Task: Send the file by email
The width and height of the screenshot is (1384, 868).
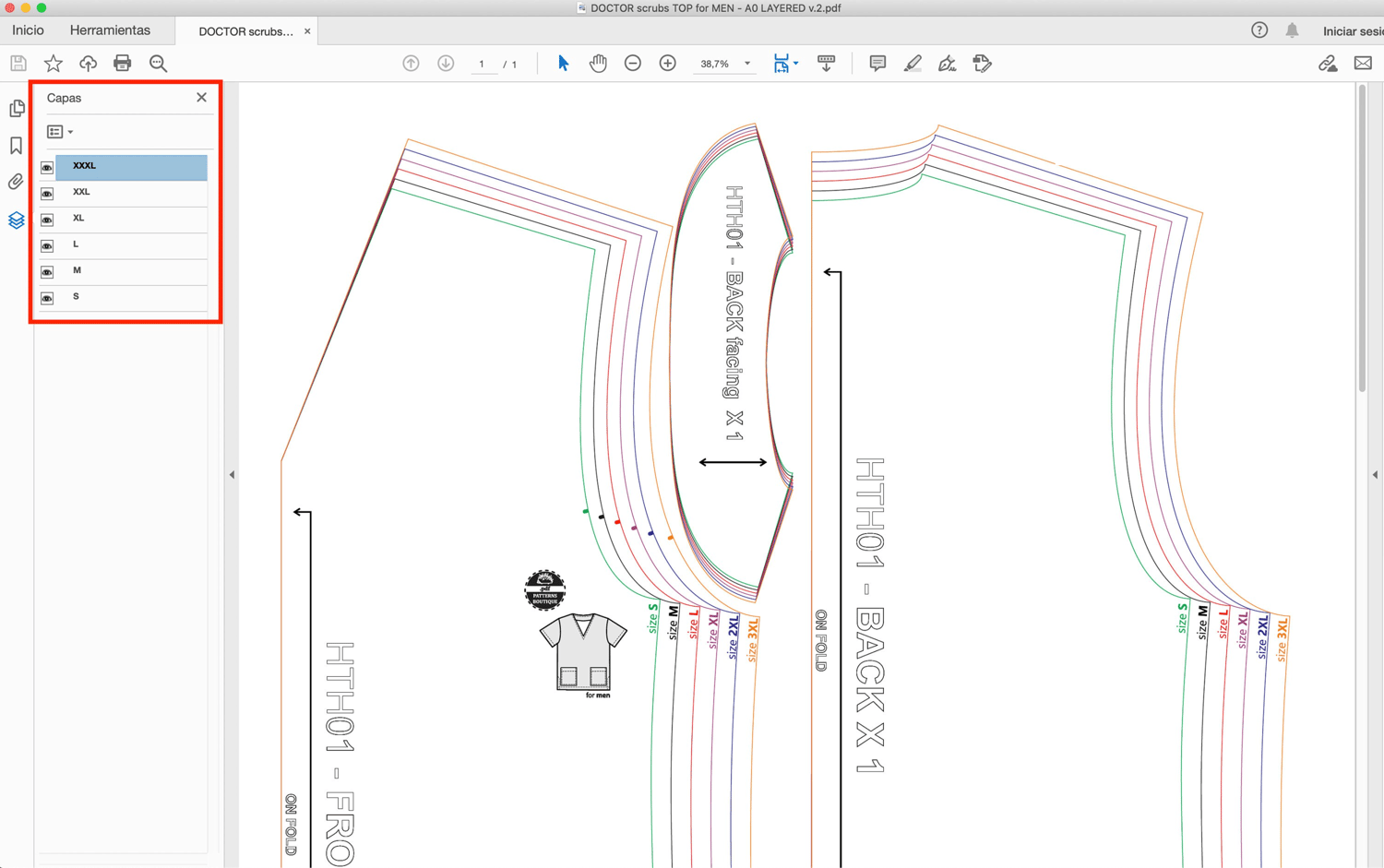Action: [1363, 64]
